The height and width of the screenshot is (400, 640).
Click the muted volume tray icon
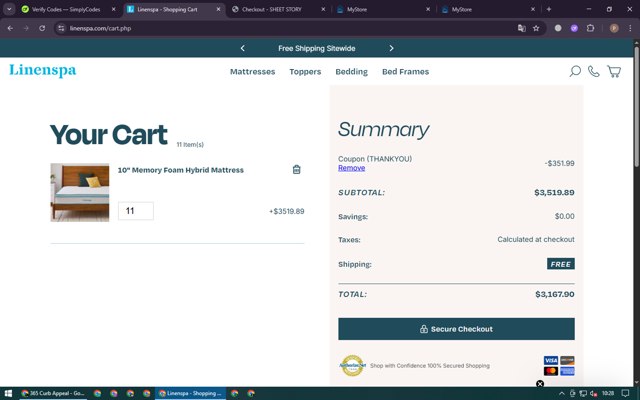(x=594, y=393)
